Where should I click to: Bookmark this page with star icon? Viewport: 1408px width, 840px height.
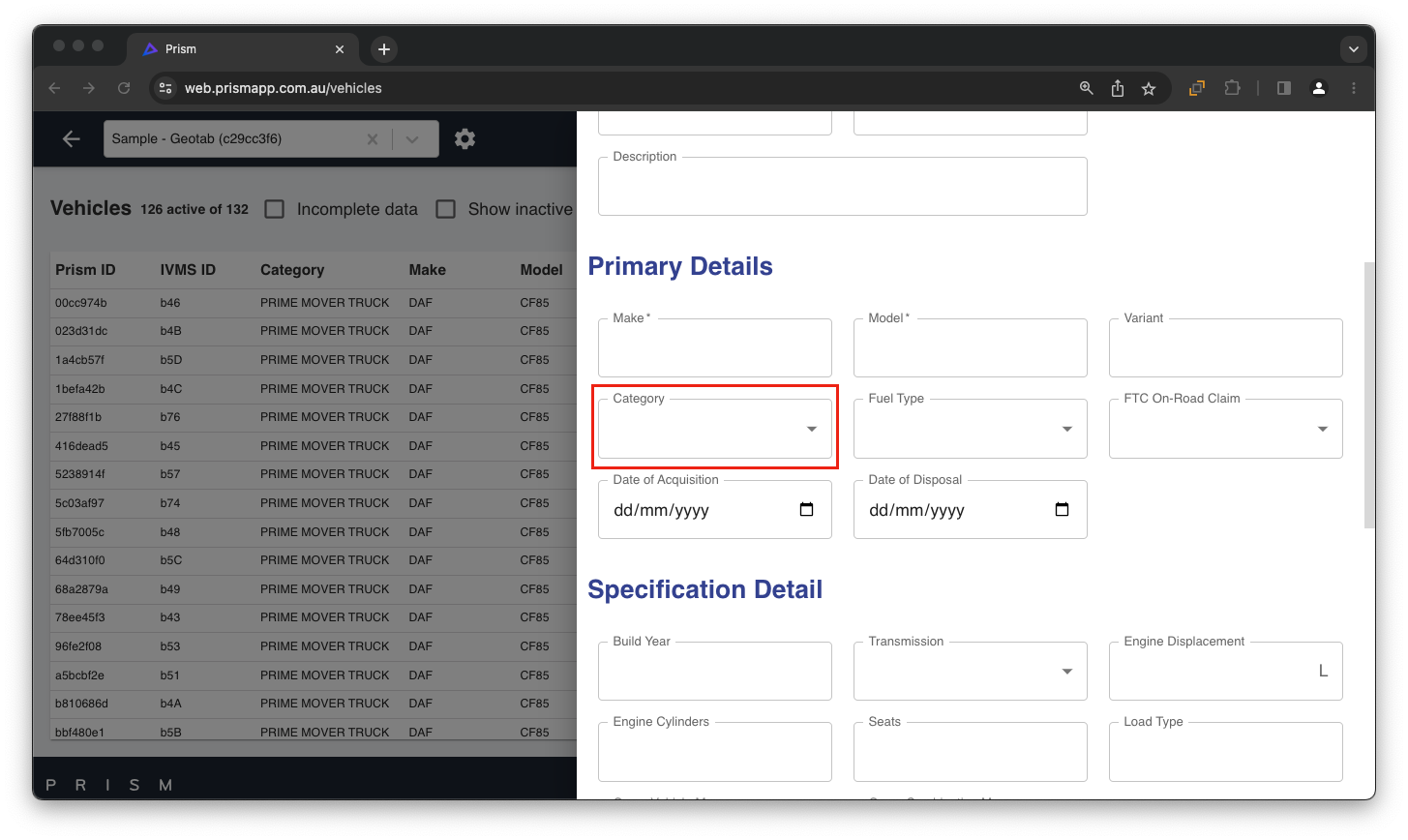(x=1149, y=88)
